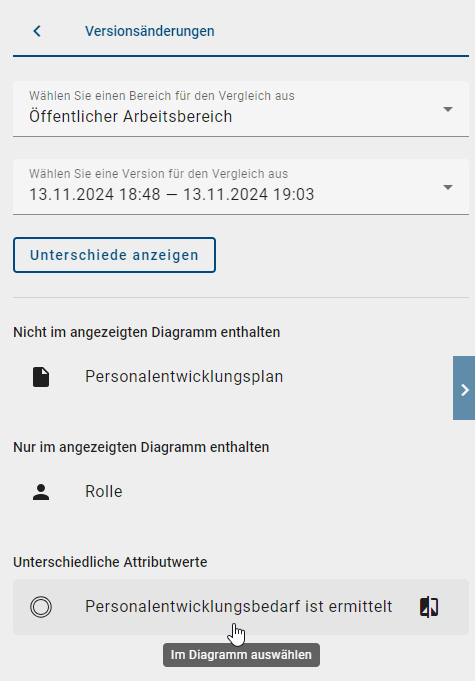This screenshot has width=475, height=681.
Task: Expand the version dropdown showing 13.11.2024 18:48
Action: coord(241,187)
